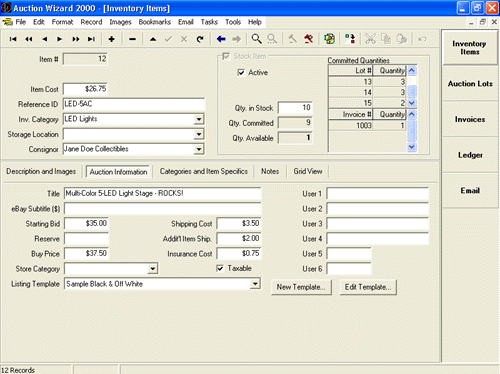
Task: Add a new record with plus icon
Action: pyautogui.click(x=112, y=39)
